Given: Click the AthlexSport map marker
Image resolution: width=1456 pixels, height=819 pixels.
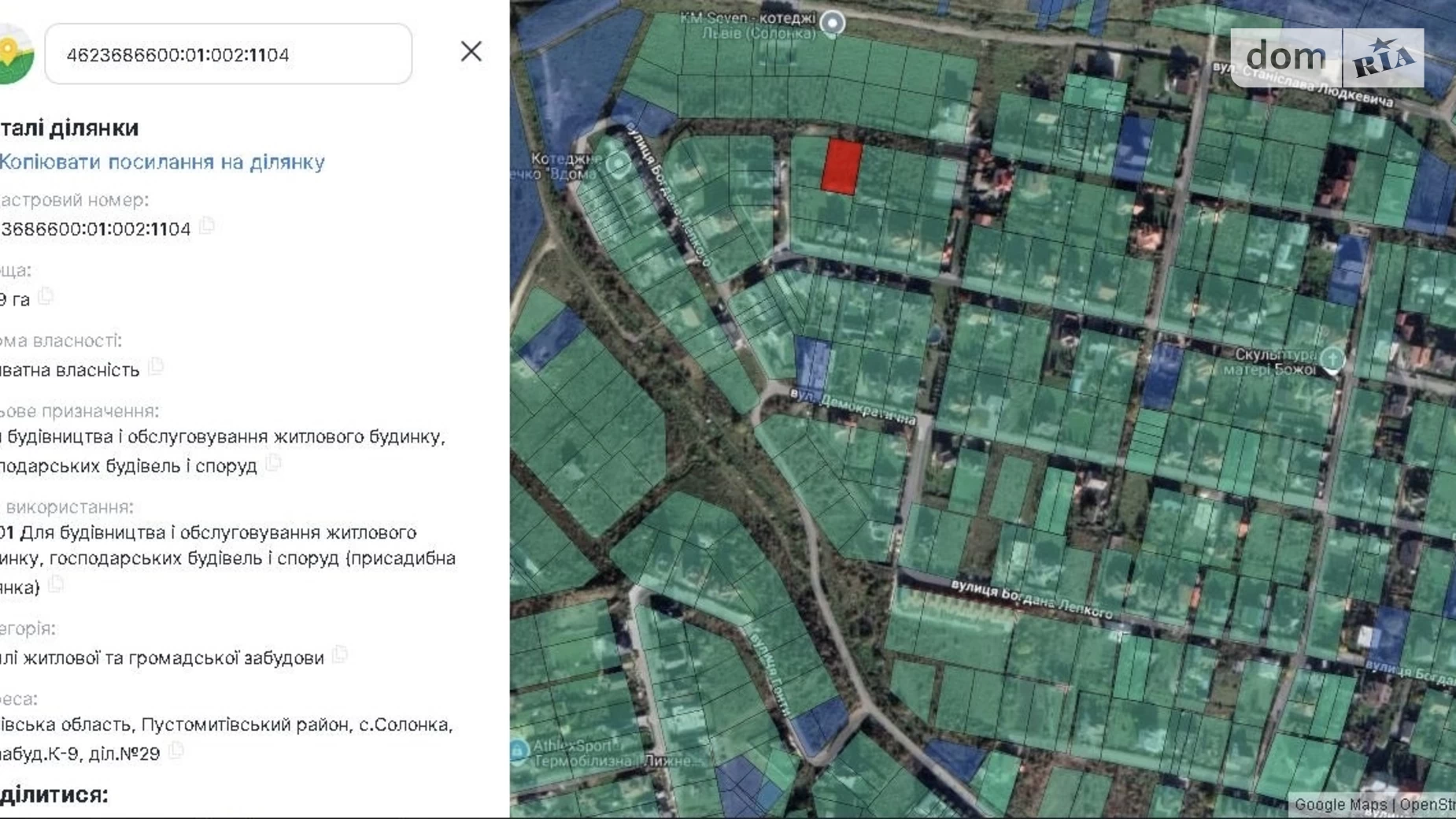Looking at the screenshot, I should coord(519,751).
